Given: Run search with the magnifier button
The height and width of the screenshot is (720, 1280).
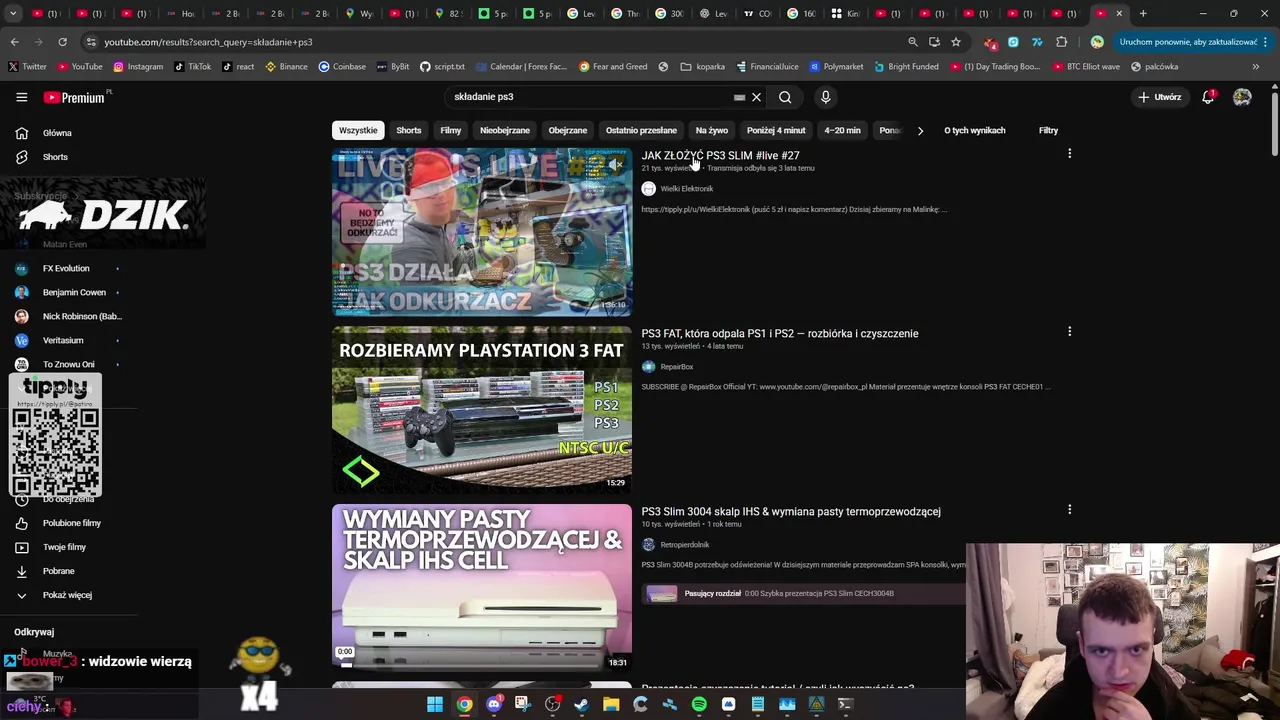Looking at the screenshot, I should pos(785,97).
